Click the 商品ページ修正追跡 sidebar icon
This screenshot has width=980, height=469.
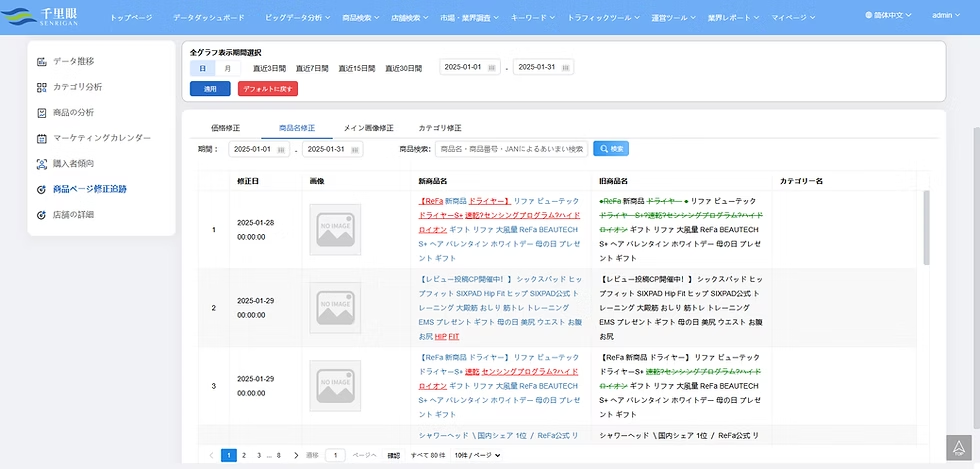click(42, 189)
